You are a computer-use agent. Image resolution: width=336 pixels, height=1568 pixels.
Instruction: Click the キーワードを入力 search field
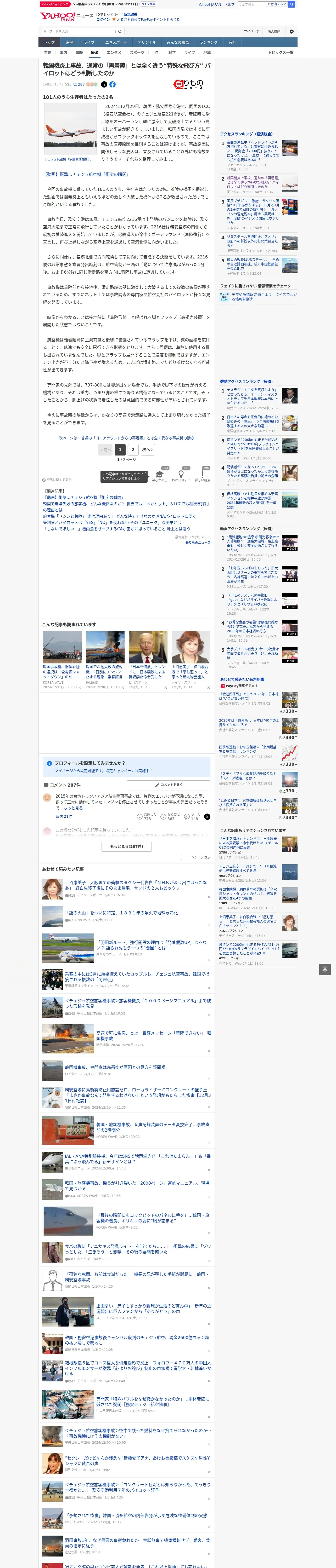coord(79,31)
